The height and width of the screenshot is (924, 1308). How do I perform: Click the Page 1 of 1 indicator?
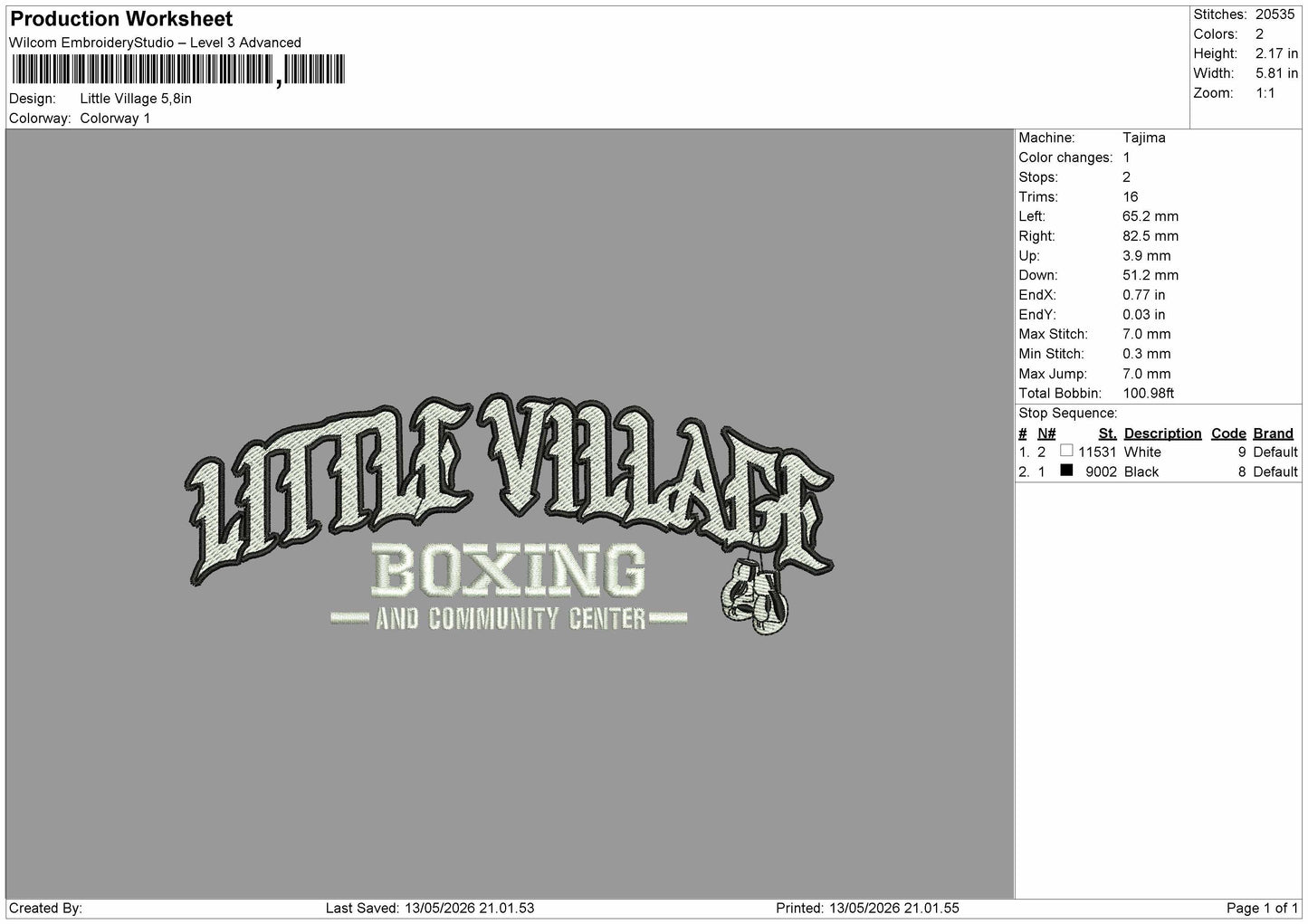click(x=1262, y=908)
